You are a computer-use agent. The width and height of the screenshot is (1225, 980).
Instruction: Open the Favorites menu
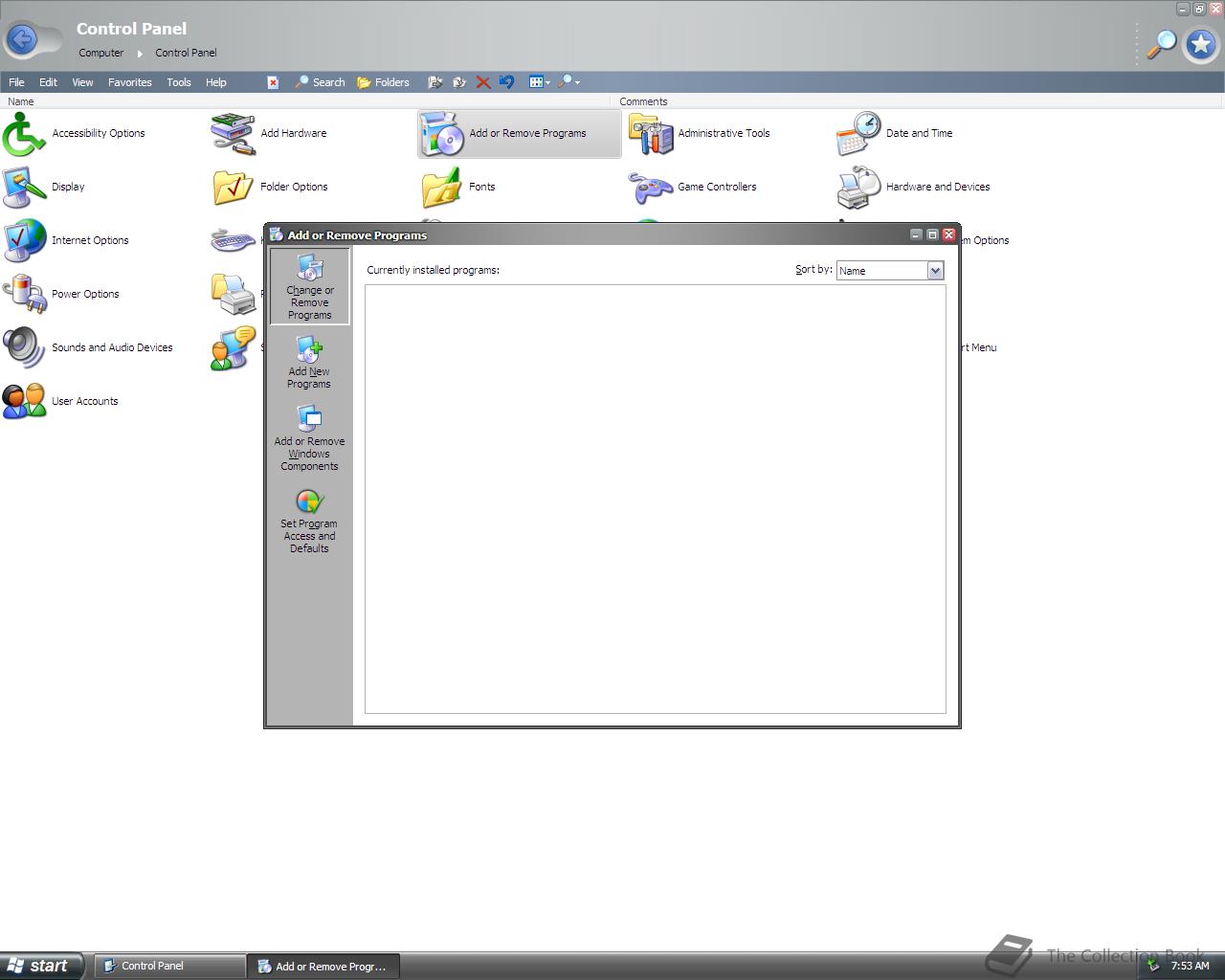click(130, 82)
